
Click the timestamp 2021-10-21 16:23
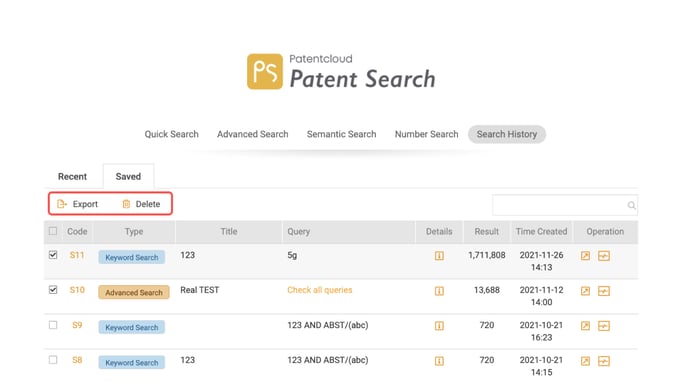point(541,331)
